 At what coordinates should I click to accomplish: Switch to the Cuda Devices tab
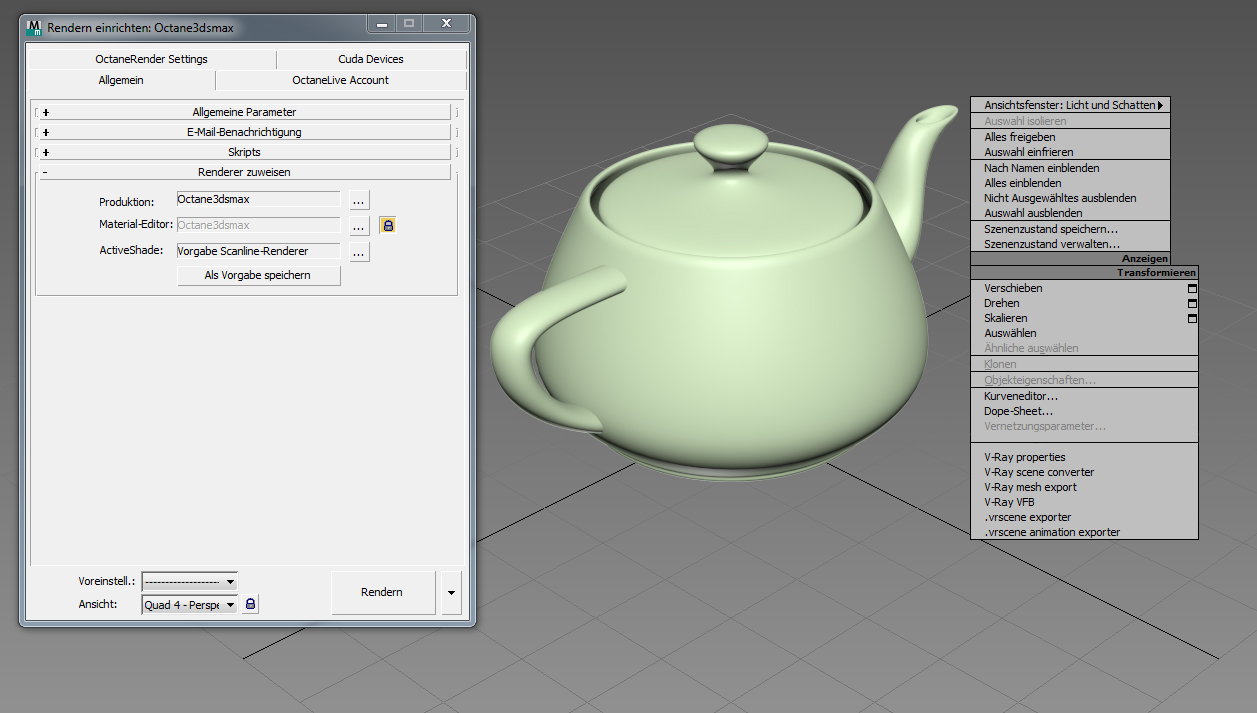point(371,59)
